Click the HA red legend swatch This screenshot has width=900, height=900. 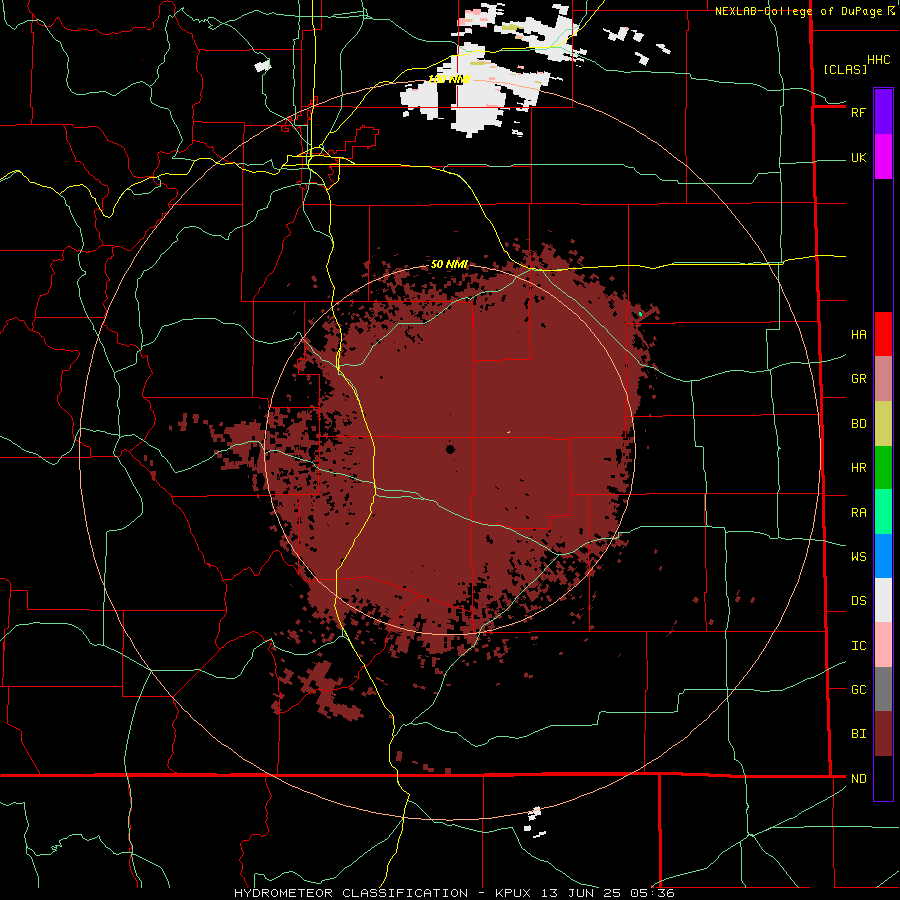pyautogui.click(x=883, y=334)
